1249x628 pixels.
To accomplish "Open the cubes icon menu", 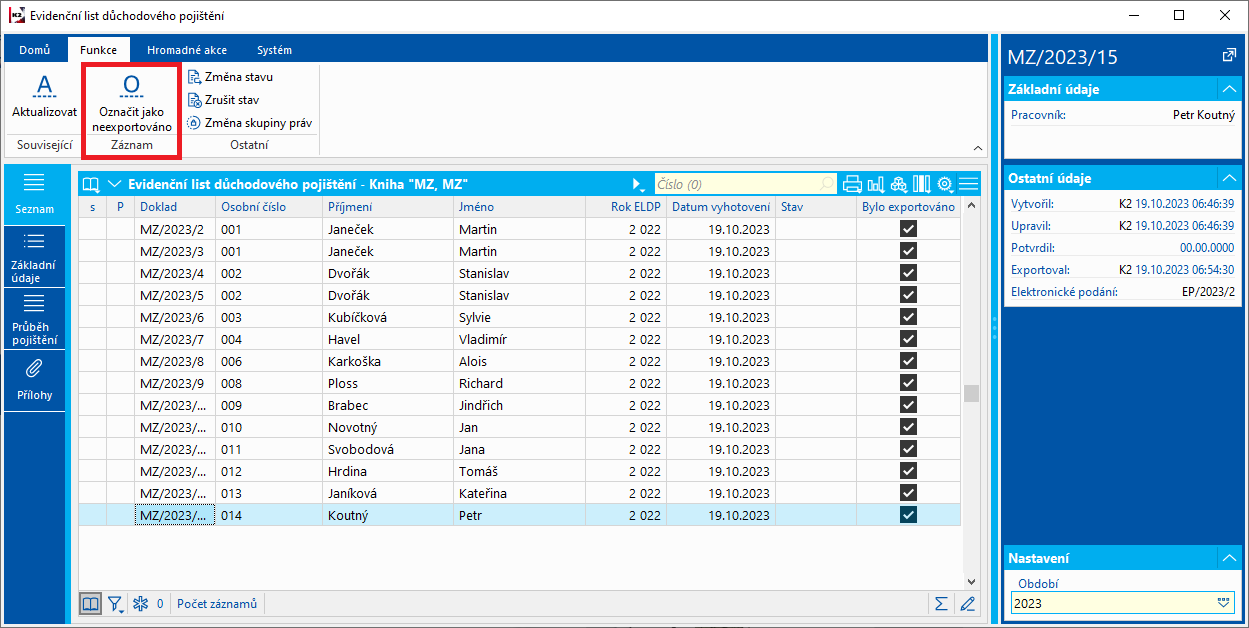I will coord(899,184).
